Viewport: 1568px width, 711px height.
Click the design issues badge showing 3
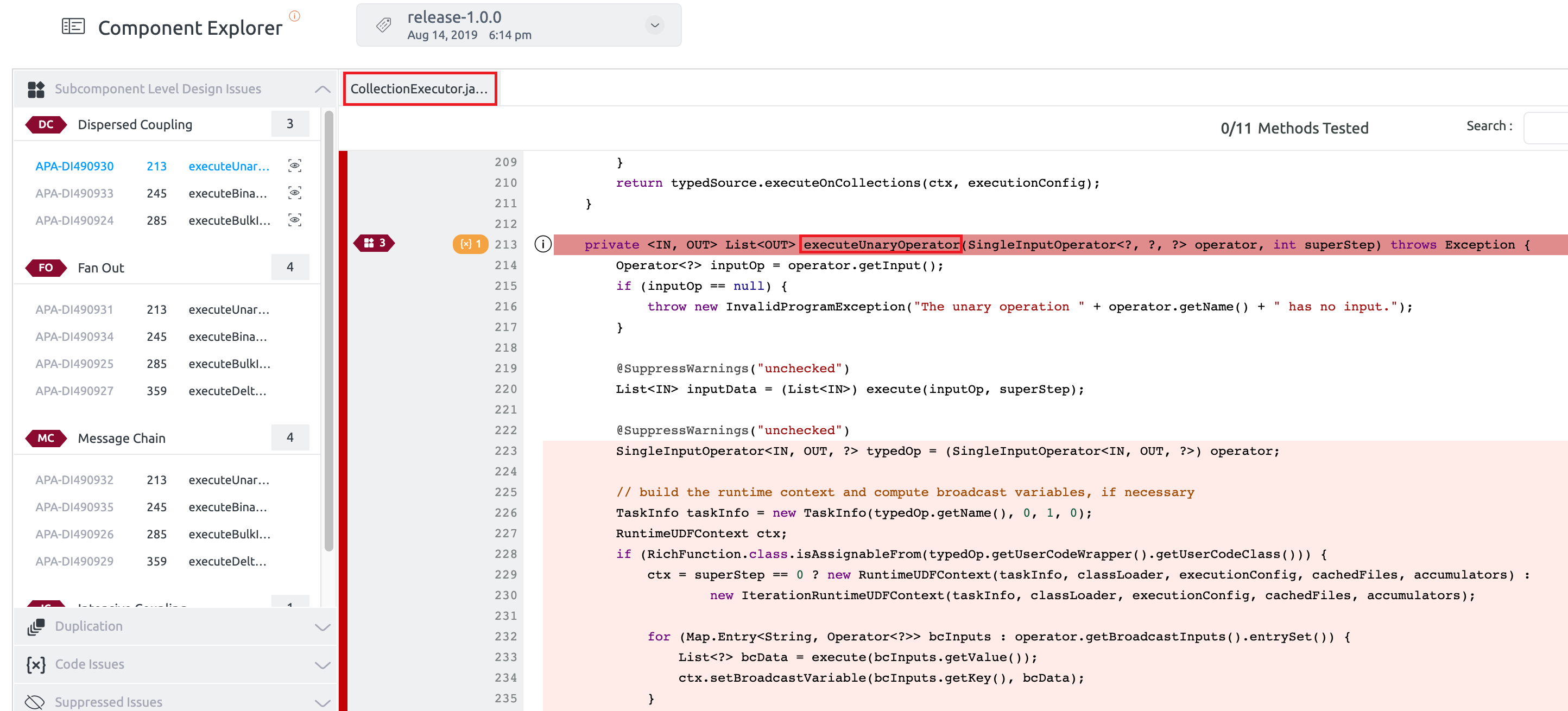374,243
